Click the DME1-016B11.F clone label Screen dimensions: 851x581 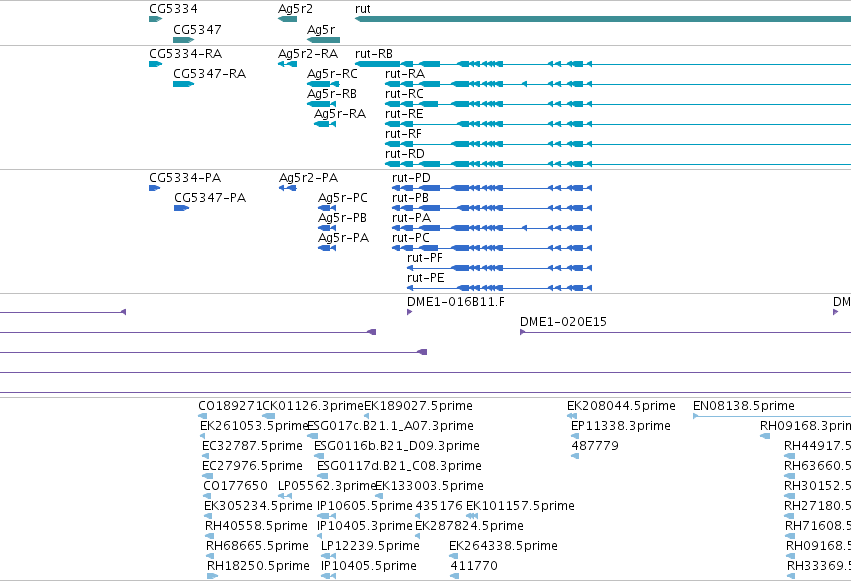coord(455,302)
